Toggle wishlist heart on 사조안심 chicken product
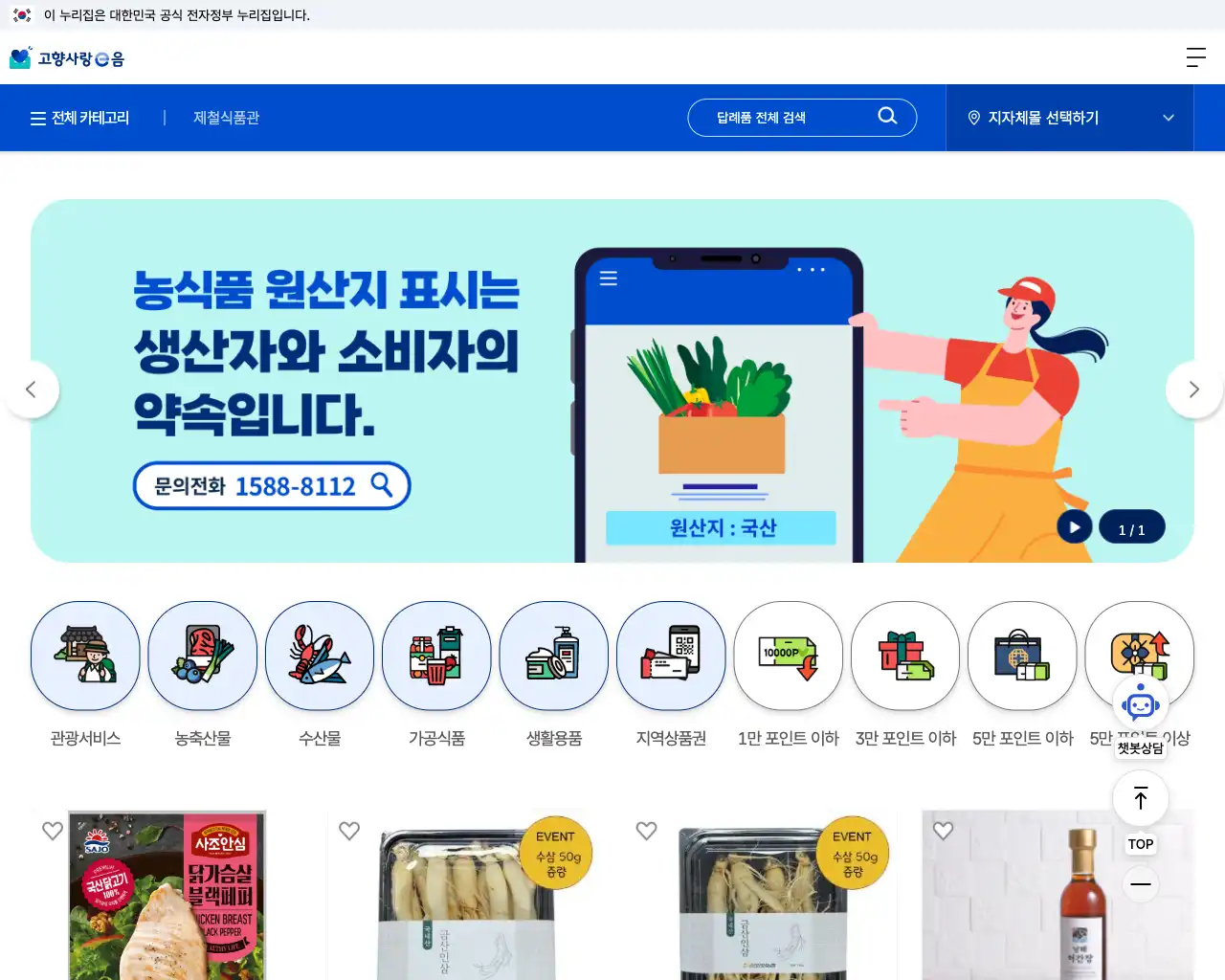This screenshot has width=1225, height=980. point(53,831)
